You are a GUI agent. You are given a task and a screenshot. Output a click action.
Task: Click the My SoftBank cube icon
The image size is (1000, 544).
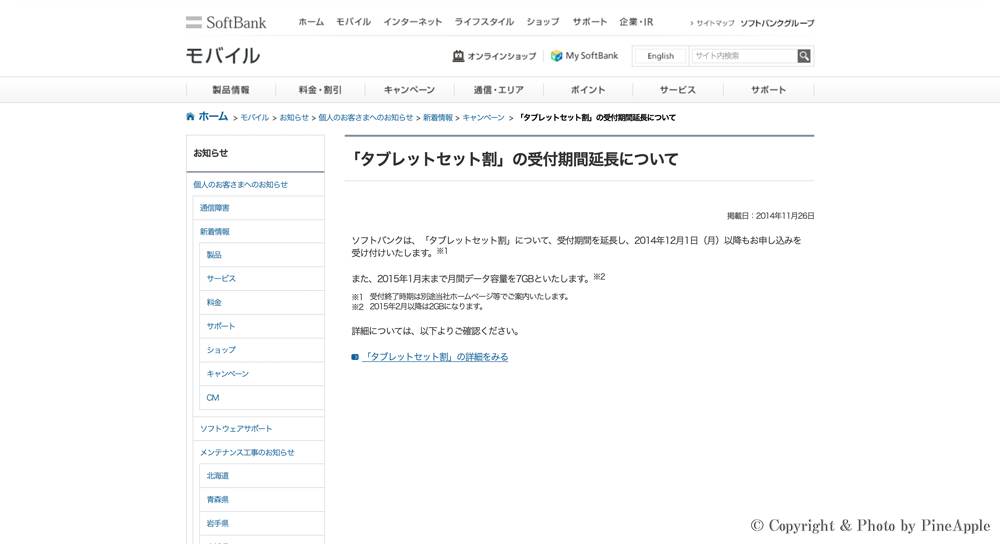point(557,56)
